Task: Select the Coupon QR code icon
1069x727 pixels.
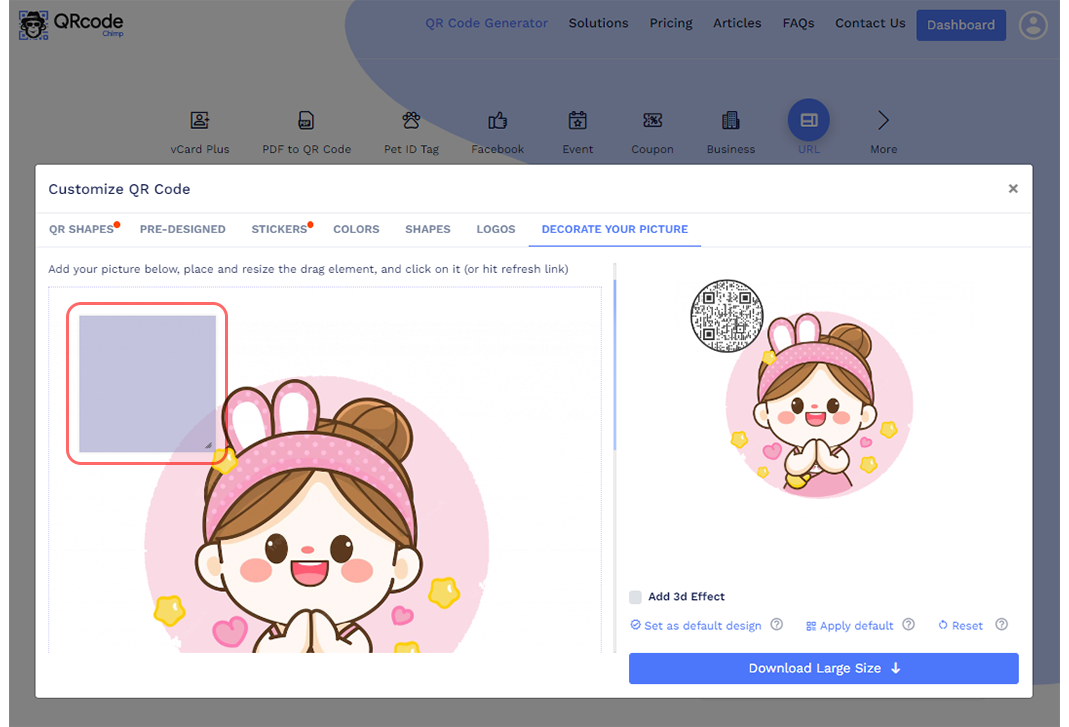Action: [x=652, y=119]
